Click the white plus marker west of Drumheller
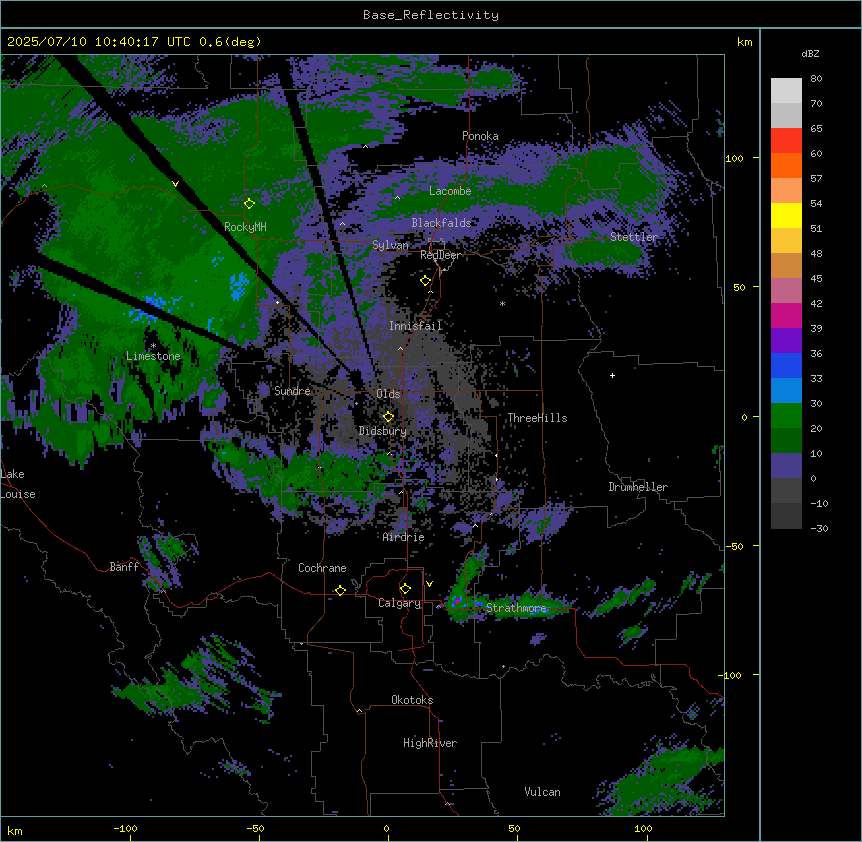 (x=612, y=375)
